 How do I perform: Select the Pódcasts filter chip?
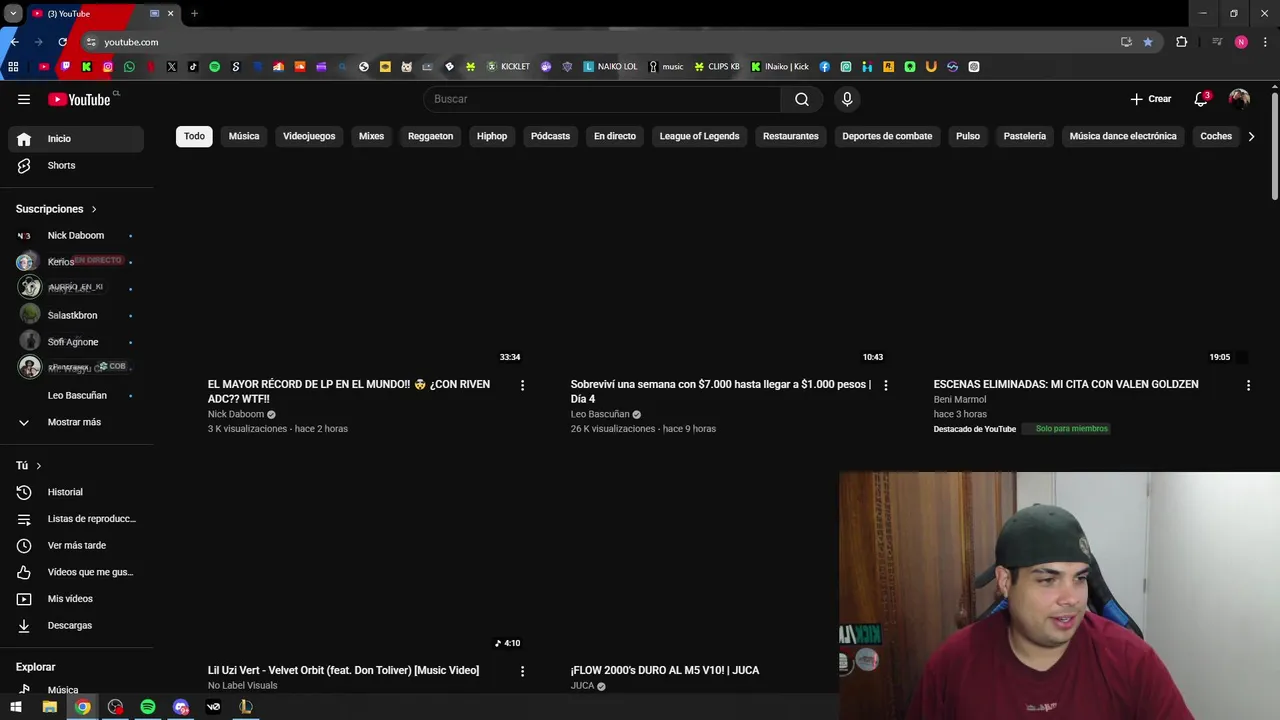point(550,136)
